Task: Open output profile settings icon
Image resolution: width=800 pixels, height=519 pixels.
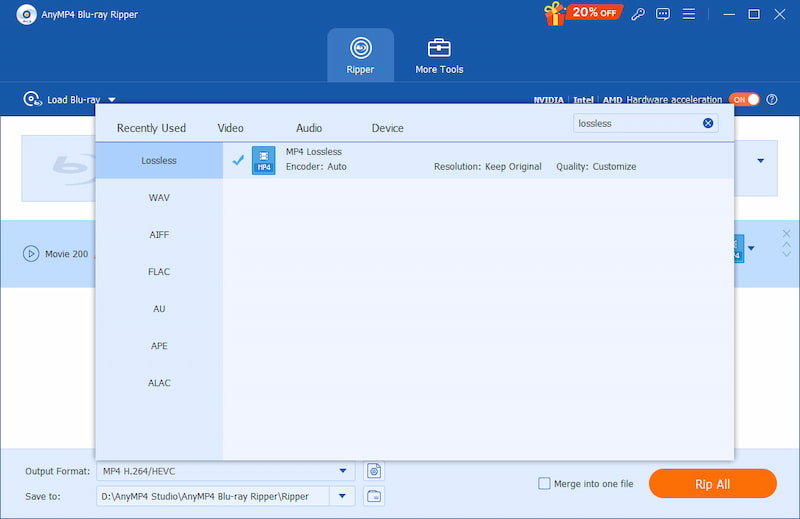Action: pos(374,471)
